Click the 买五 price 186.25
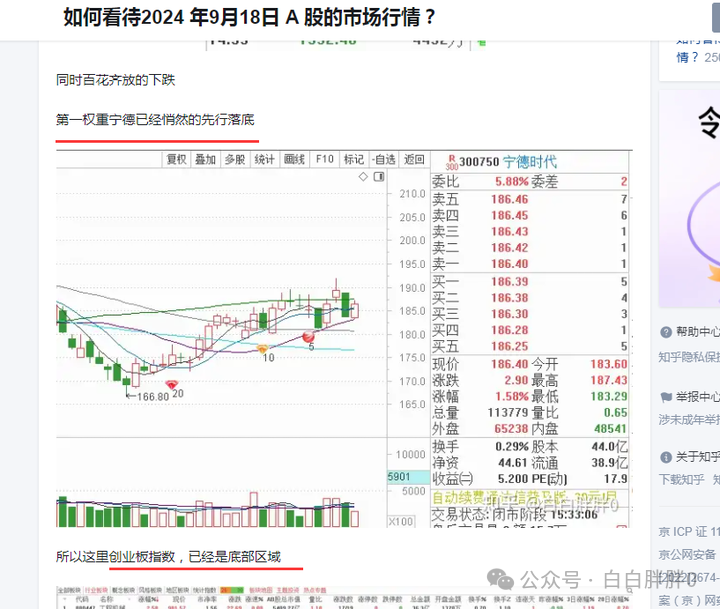 [x=509, y=346]
